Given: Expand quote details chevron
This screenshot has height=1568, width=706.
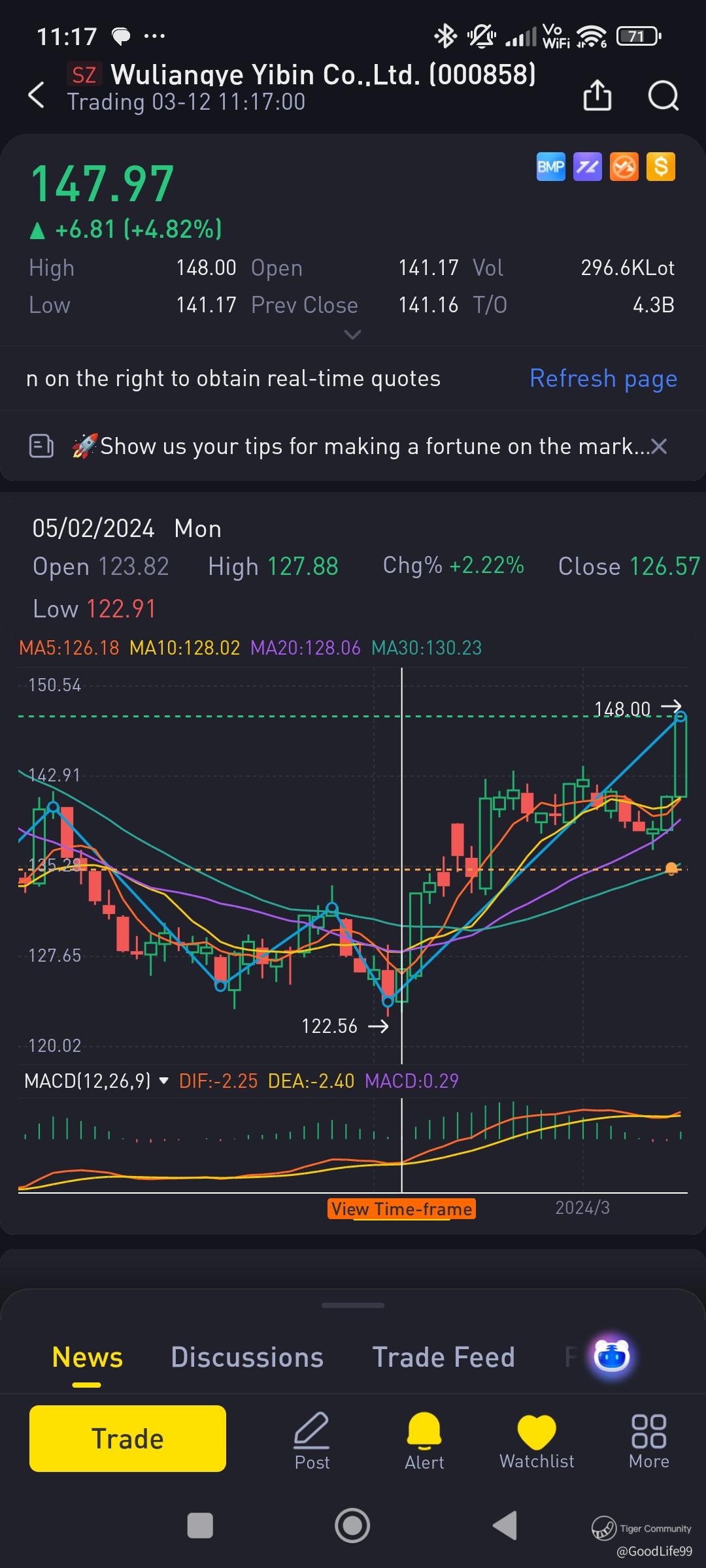Looking at the screenshot, I should point(352,335).
